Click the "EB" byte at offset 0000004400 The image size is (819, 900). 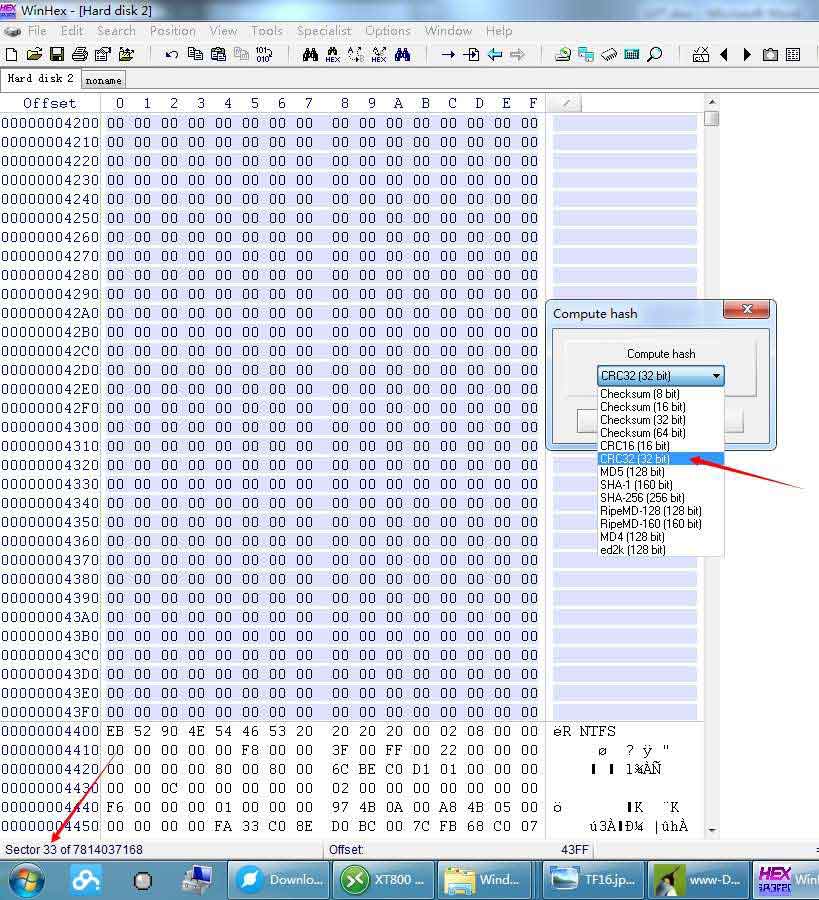(115, 731)
